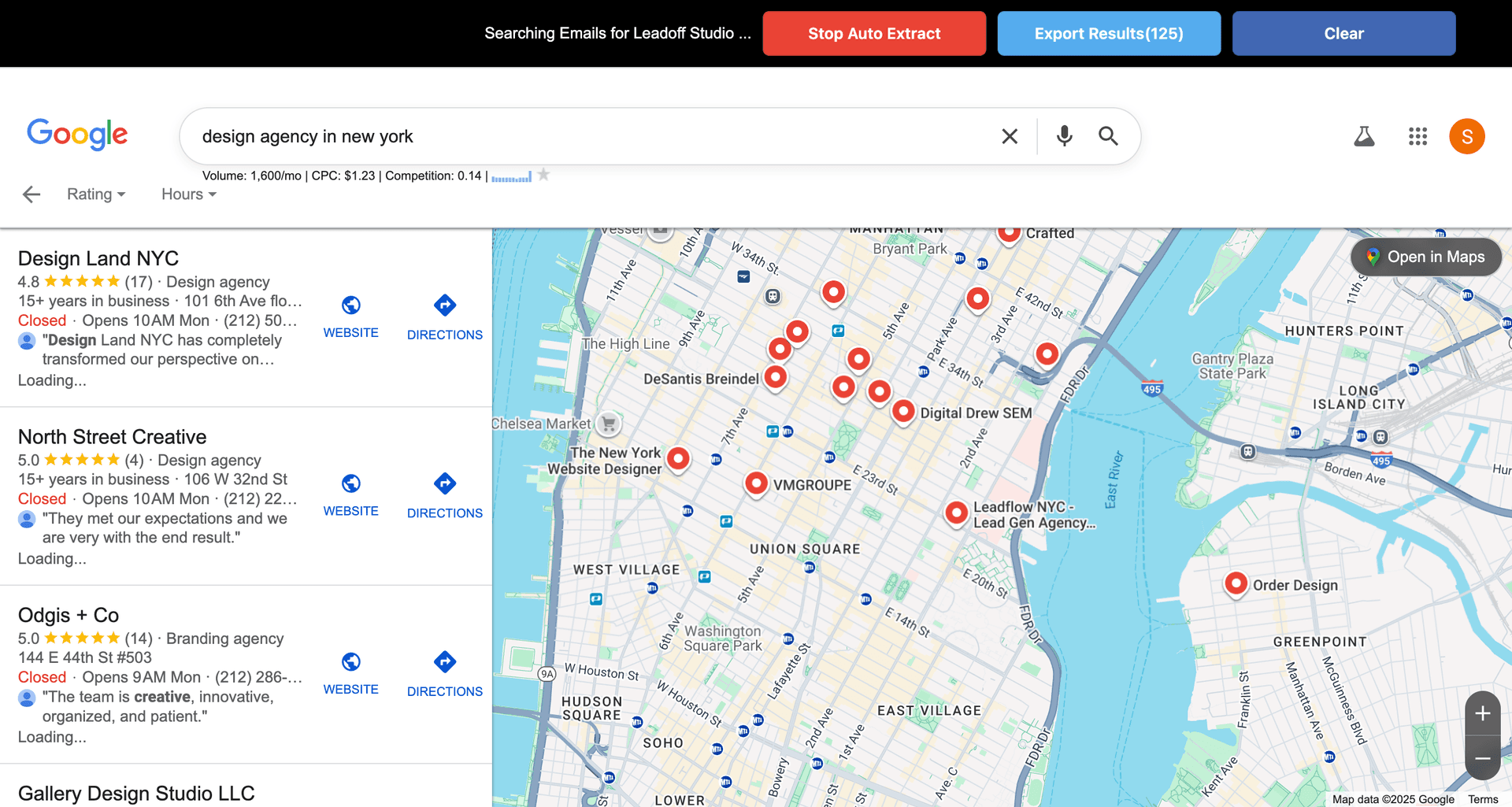Click the back arrow above the filters
This screenshot has width=1512, height=807.
(x=31, y=194)
